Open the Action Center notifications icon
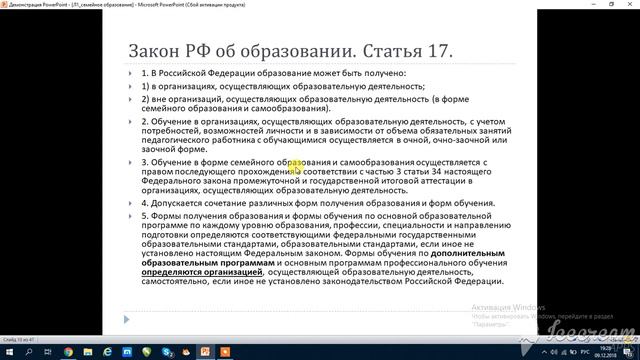Screen dimensions: 640x360 (628, 353)
